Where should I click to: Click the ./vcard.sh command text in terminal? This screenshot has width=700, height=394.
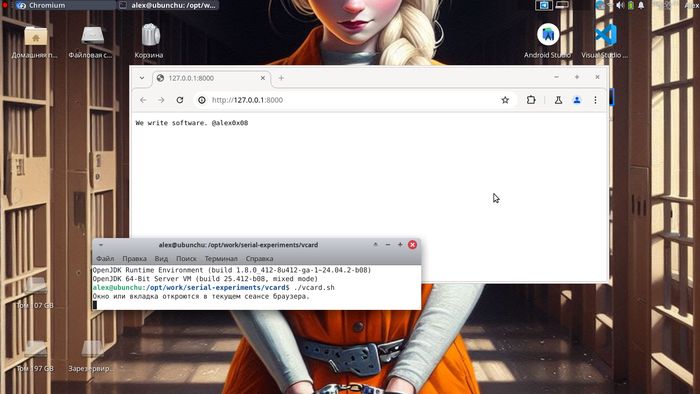(x=314, y=287)
